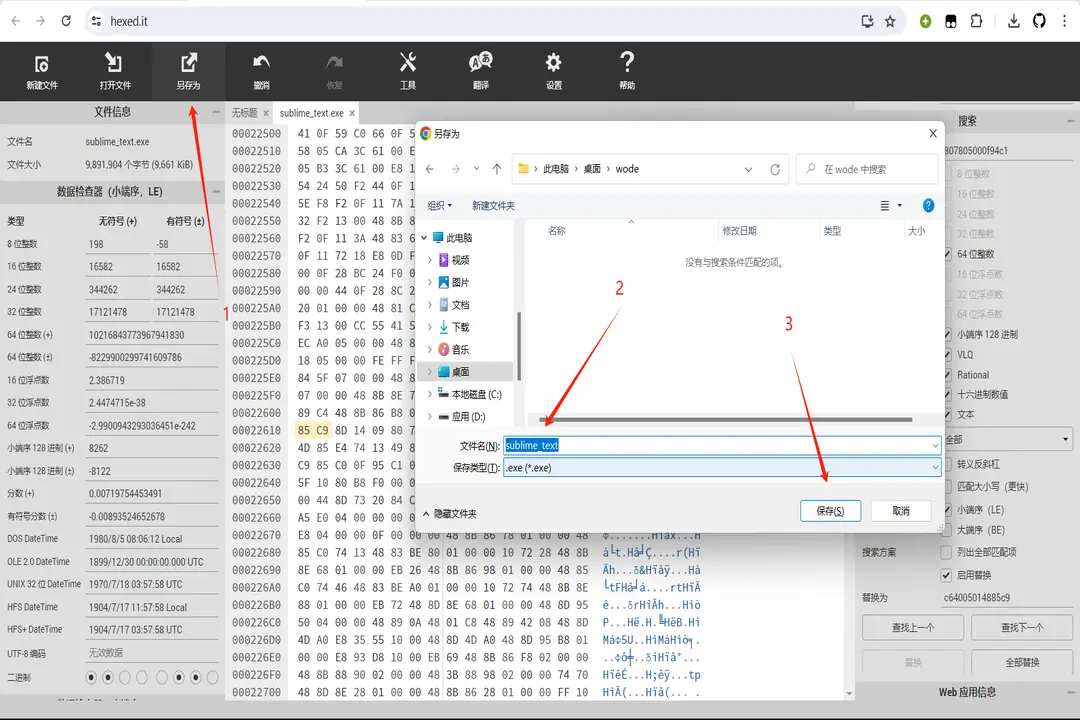The height and width of the screenshot is (720, 1080).
Task: Click the 另存为 (Save As) toolbar icon
Action: tap(188, 71)
